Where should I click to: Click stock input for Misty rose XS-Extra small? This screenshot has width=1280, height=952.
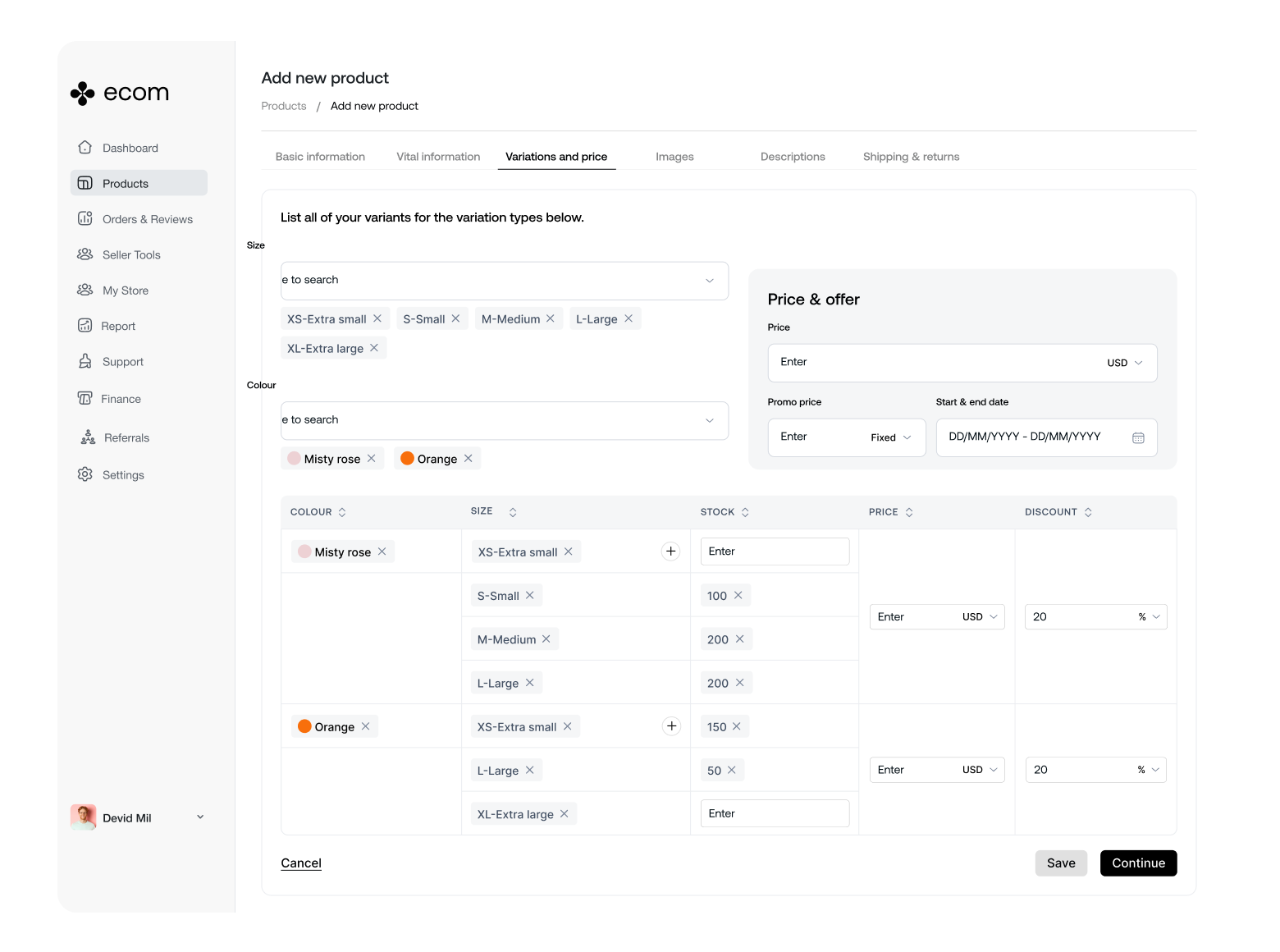pyautogui.click(x=774, y=552)
